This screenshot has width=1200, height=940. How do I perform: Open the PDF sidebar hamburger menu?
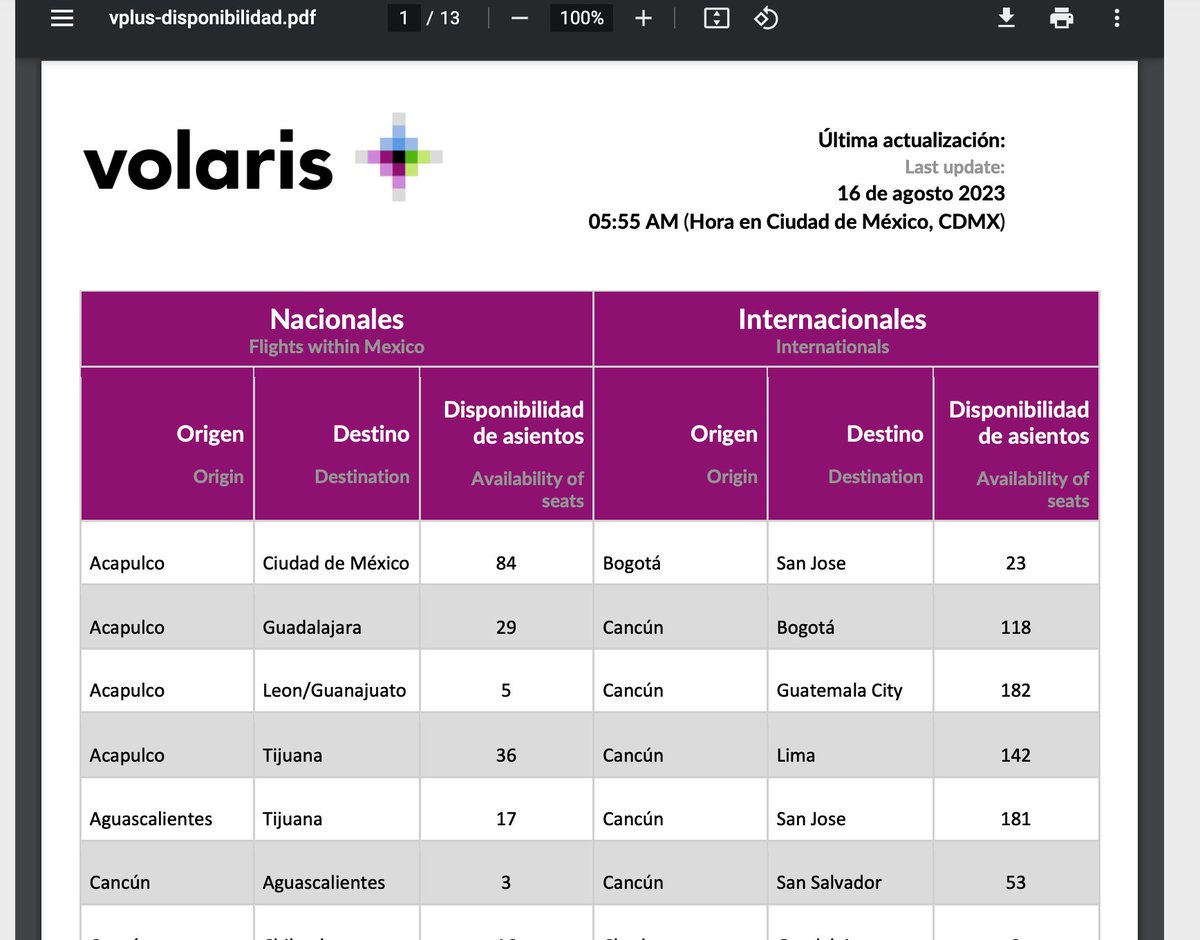click(x=62, y=18)
